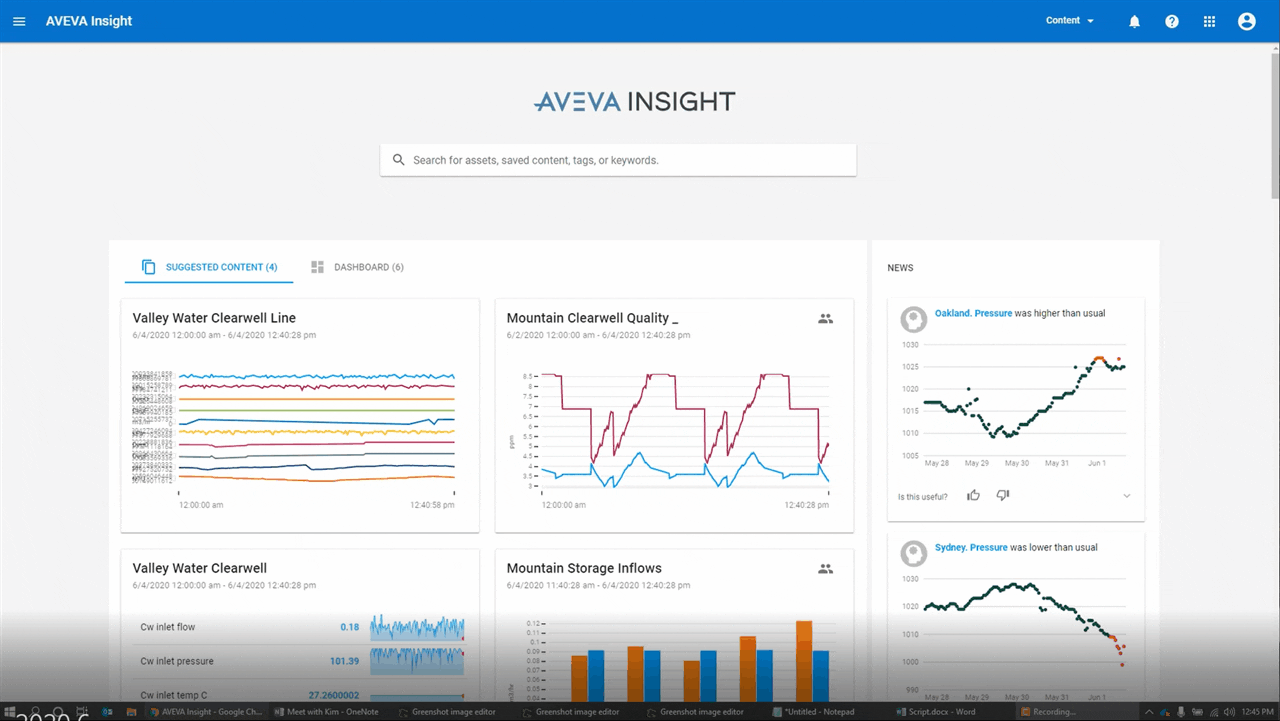
Task: Click the 101.39 inlet pressure value
Action: pos(344,661)
